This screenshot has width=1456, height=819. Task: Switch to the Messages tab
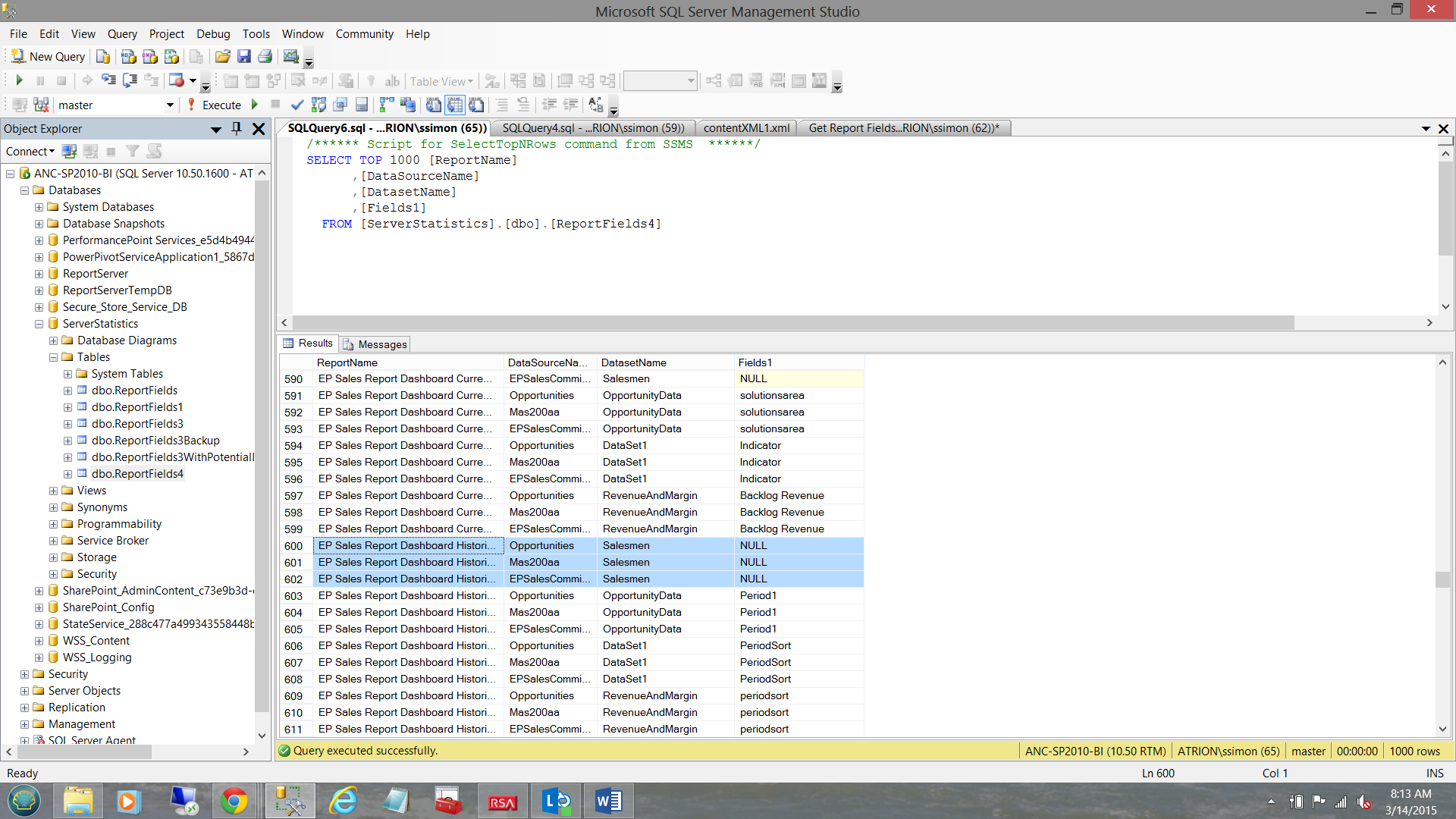375,344
